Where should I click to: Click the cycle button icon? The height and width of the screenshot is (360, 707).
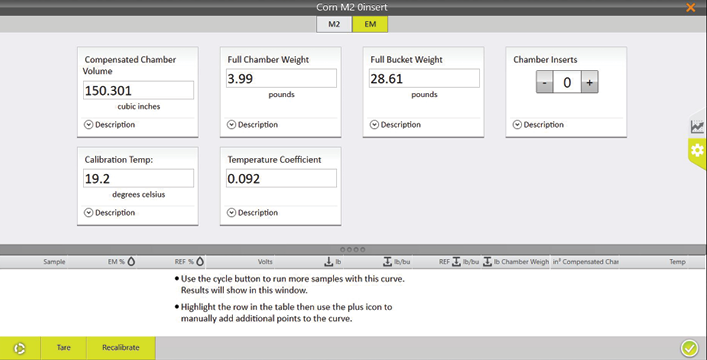19,348
